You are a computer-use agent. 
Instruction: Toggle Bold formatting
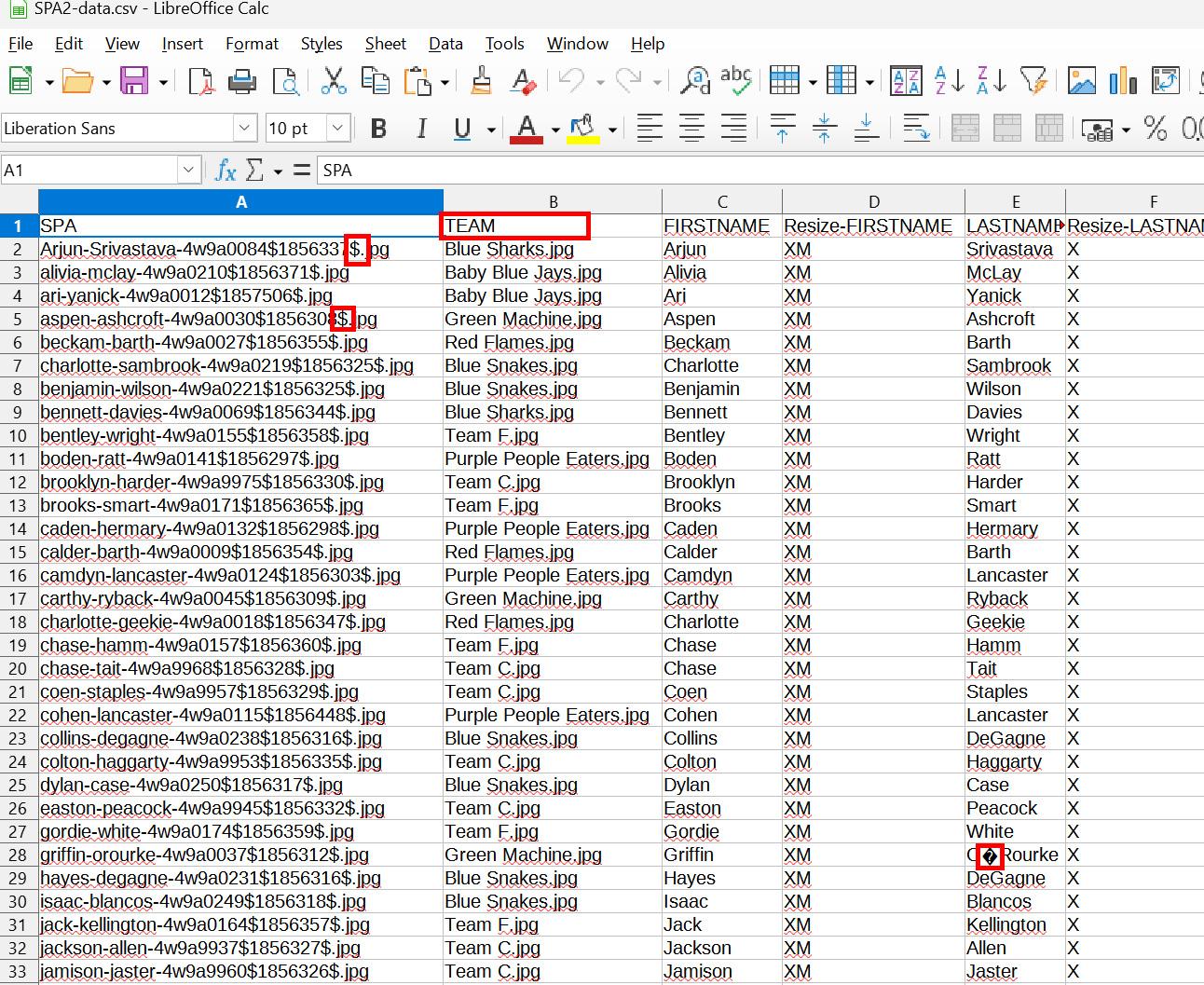point(378,129)
